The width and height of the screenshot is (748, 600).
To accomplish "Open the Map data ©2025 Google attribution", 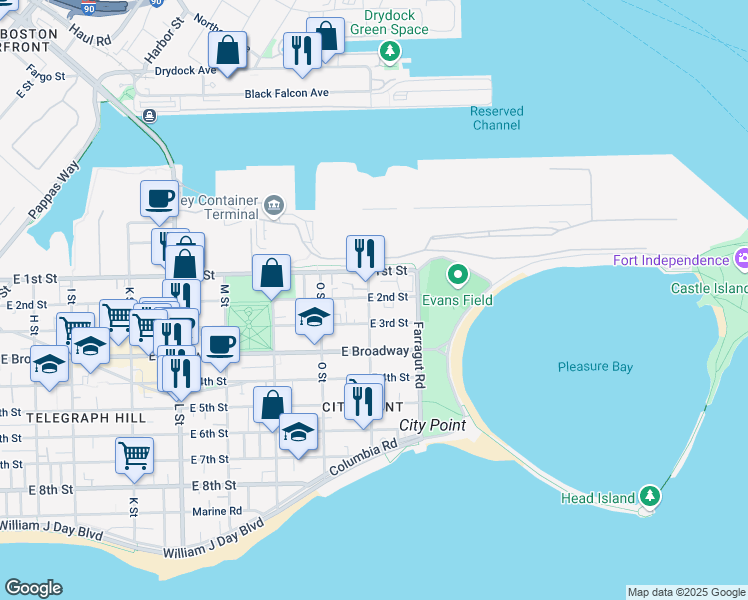I will pyautogui.click(x=686, y=592).
